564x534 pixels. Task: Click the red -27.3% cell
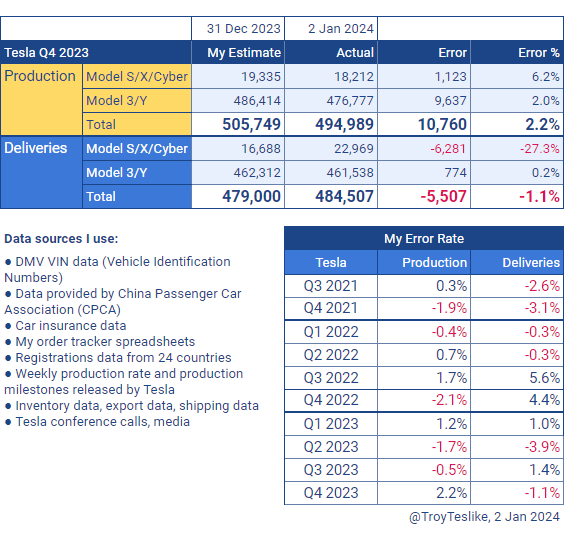tap(517, 149)
